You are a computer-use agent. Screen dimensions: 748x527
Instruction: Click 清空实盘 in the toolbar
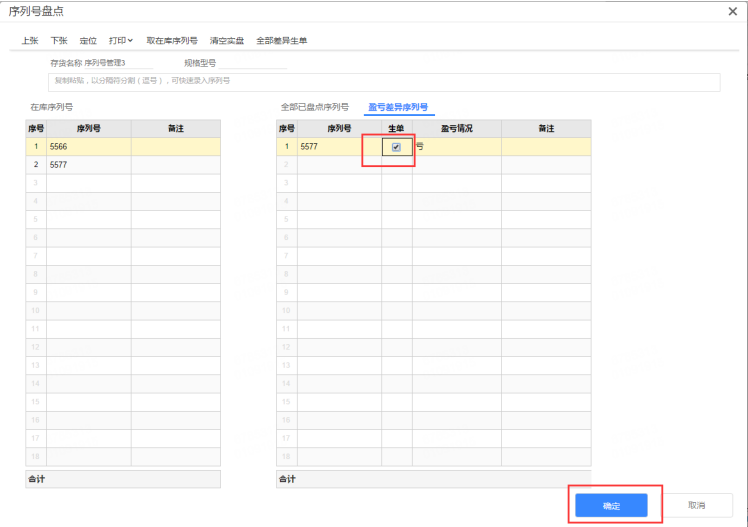pyautogui.click(x=227, y=41)
